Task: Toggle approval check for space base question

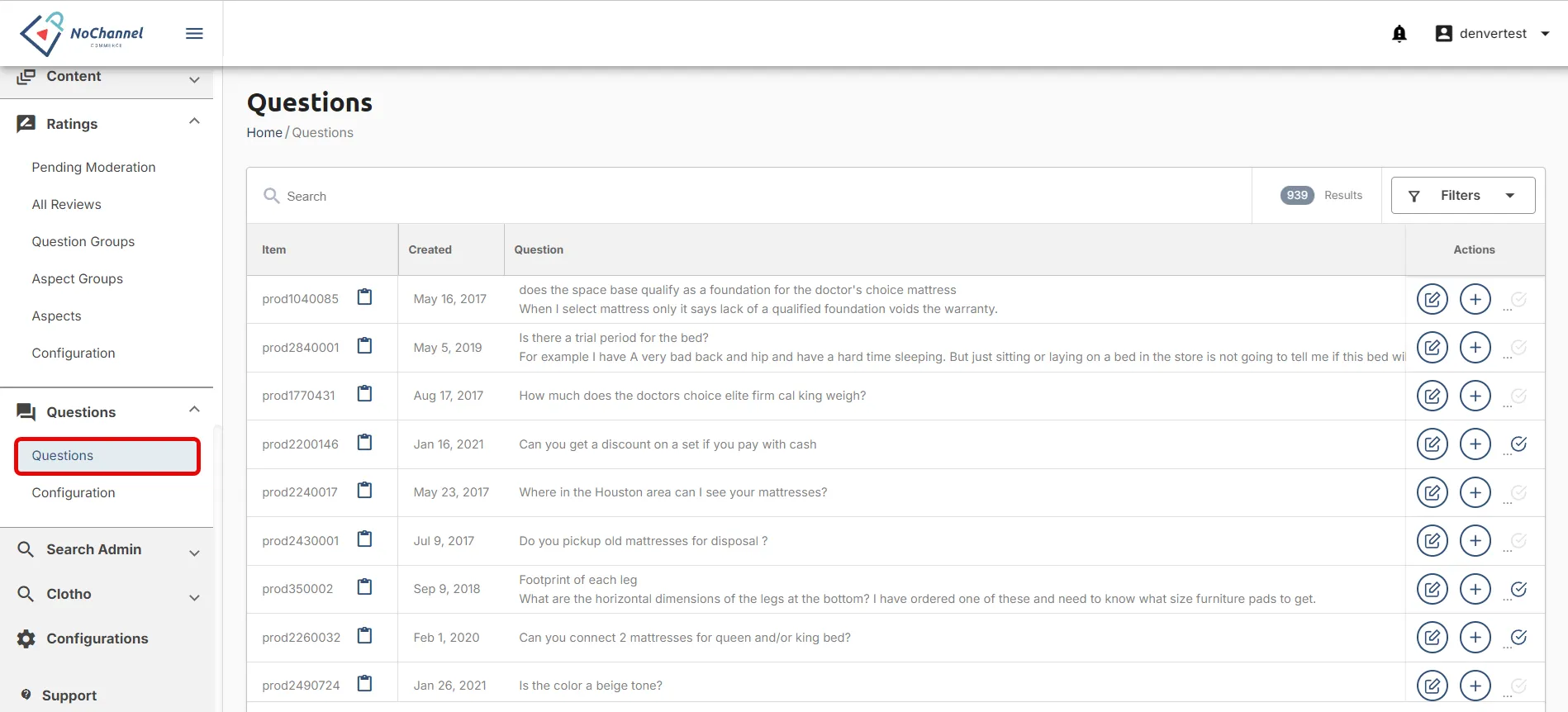Action: pos(1518,299)
